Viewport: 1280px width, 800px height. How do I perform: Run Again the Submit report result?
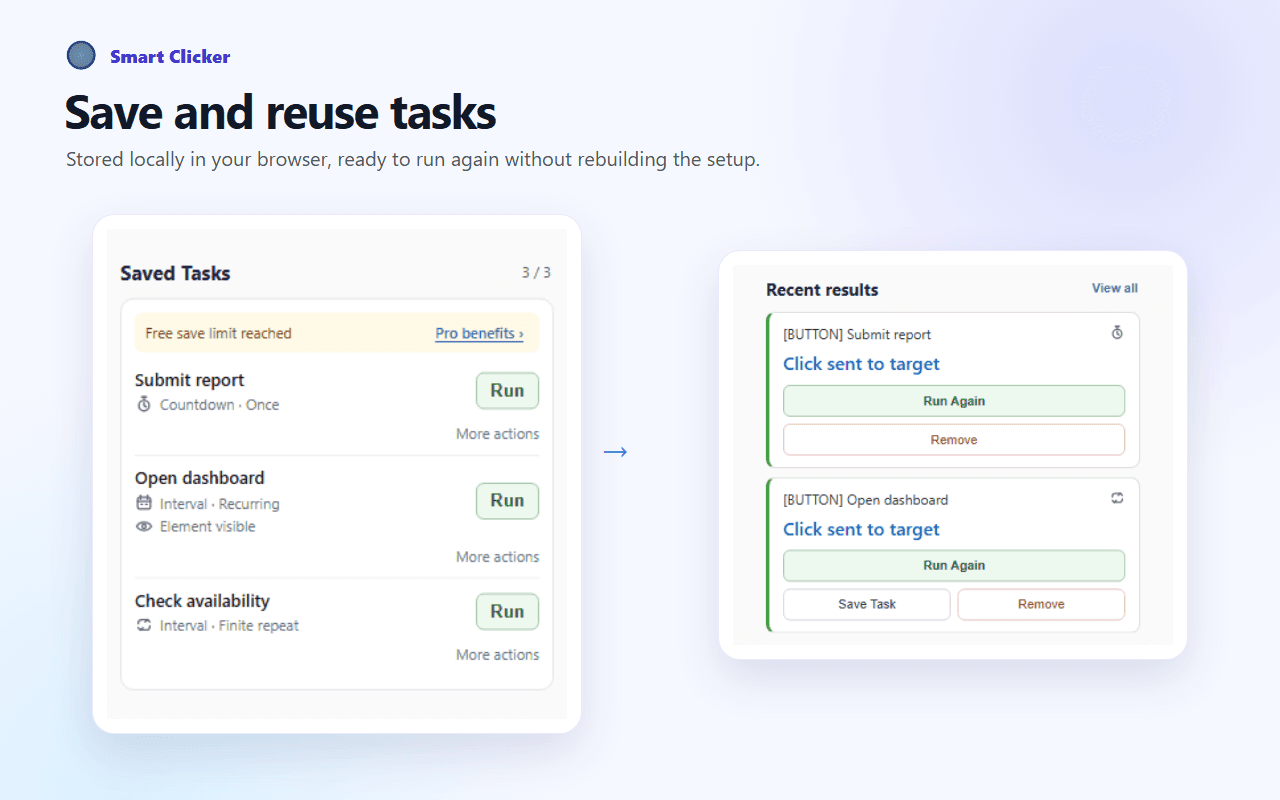tap(954, 401)
